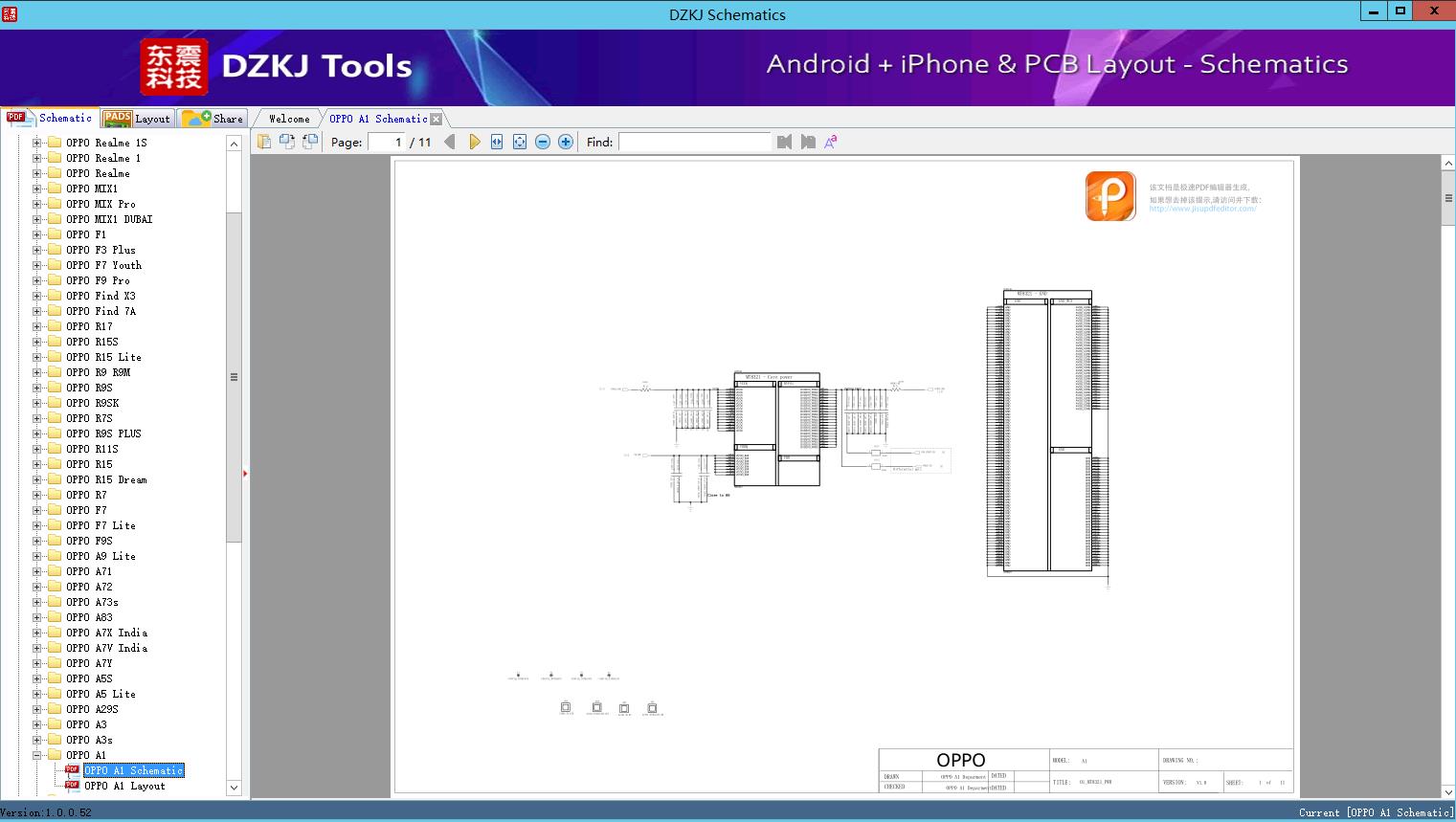Screen dimensions: 1456x822
Task: Select OPPO F9 Pro in the tree
Action: point(98,280)
